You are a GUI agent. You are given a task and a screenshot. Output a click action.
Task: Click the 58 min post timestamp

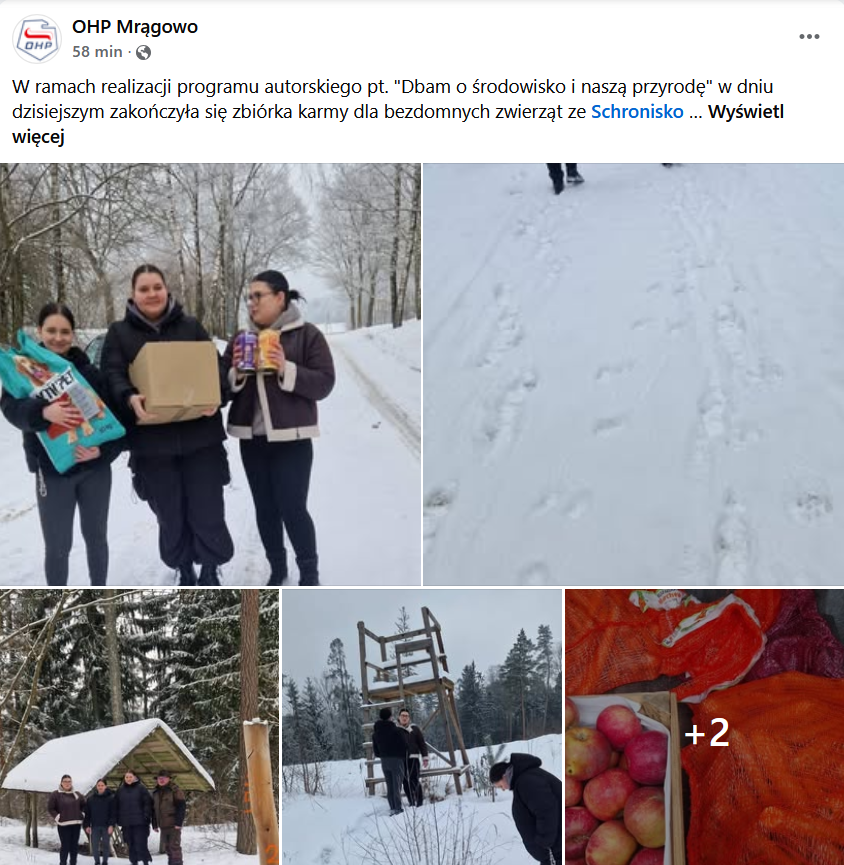click(x=97, y=52)
